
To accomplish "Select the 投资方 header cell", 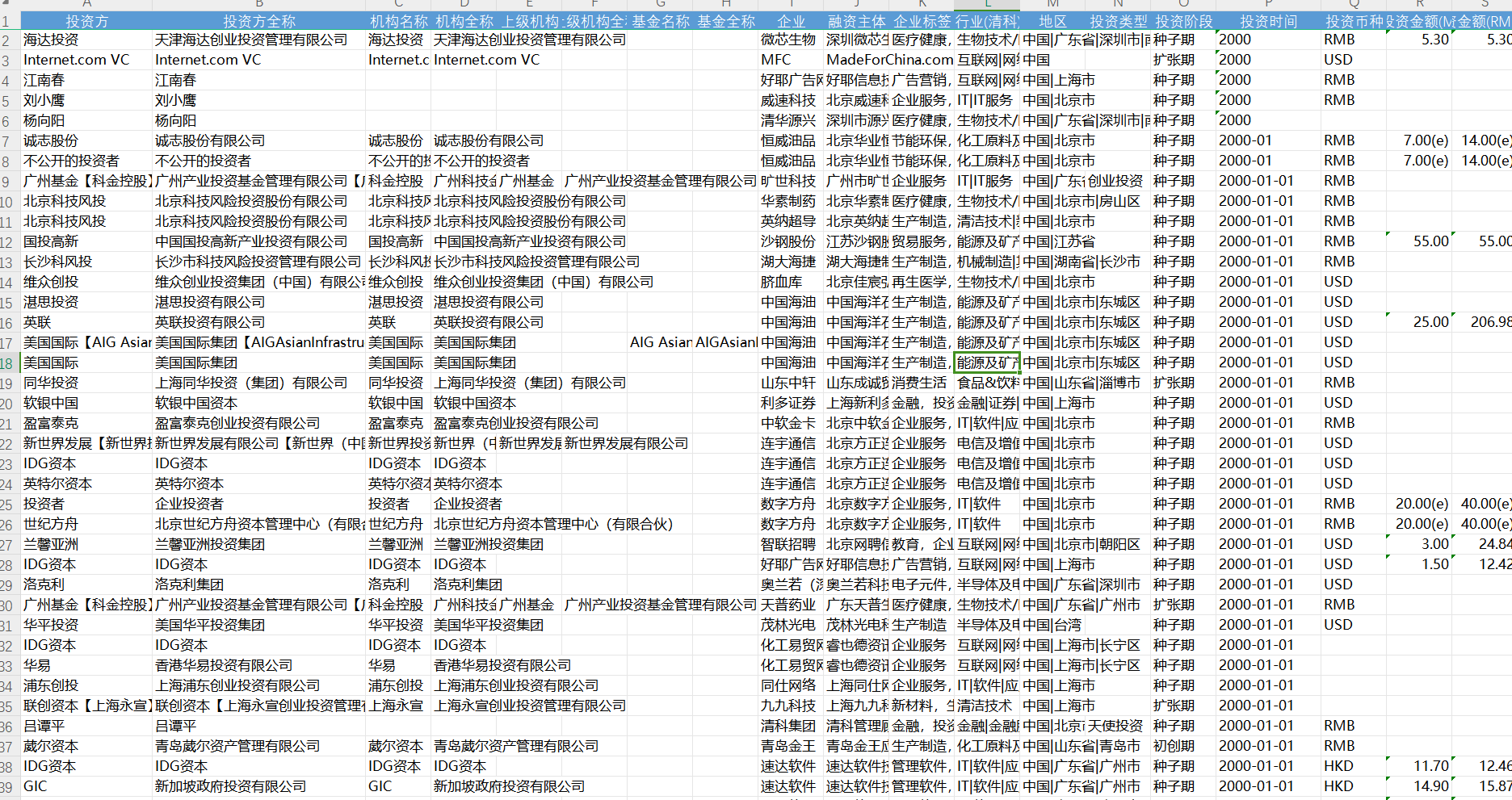I will [86, 21].
